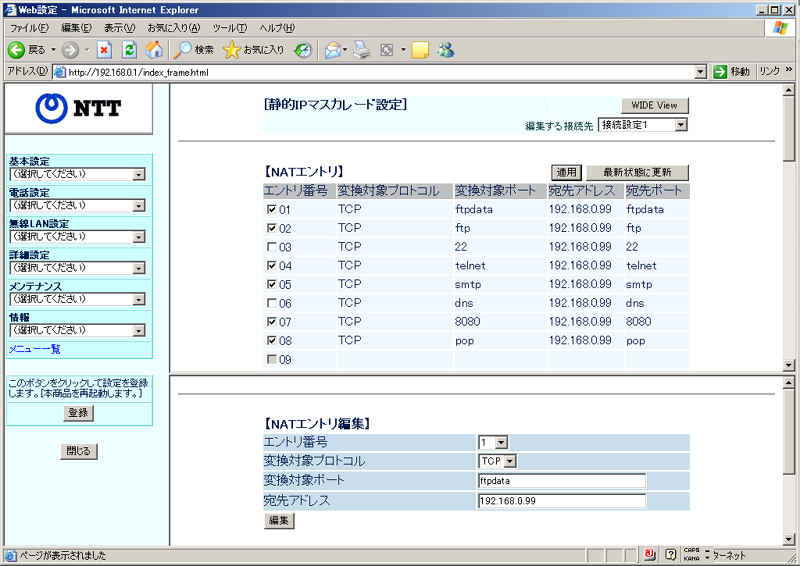Open the TCP protocol dropdown

tap(497, 461)
